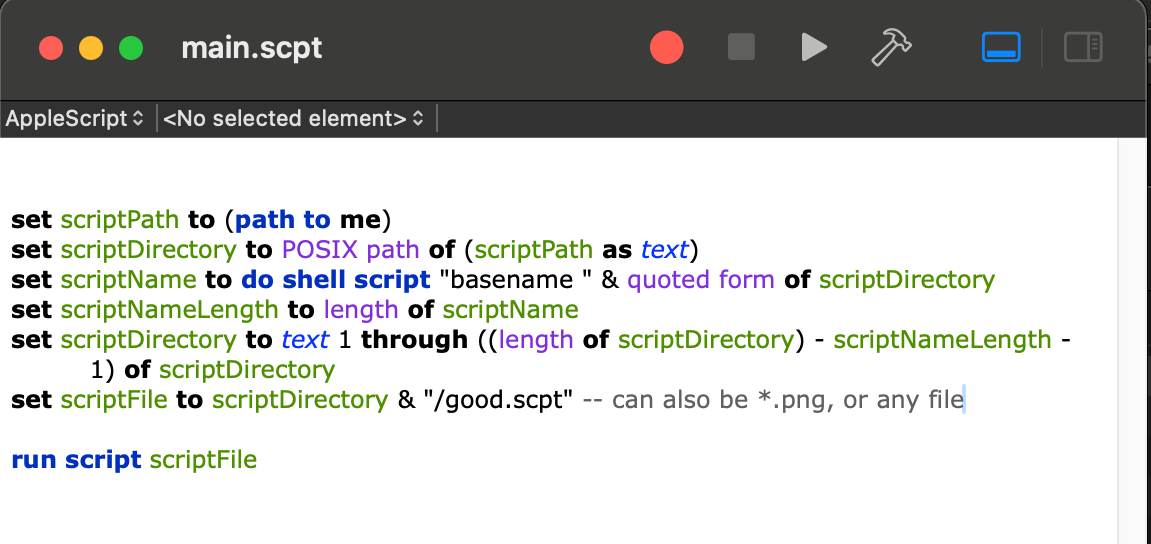Start recording with the red Record button
This screenshot has width=1151, height=544.
(x=666, y=47)
